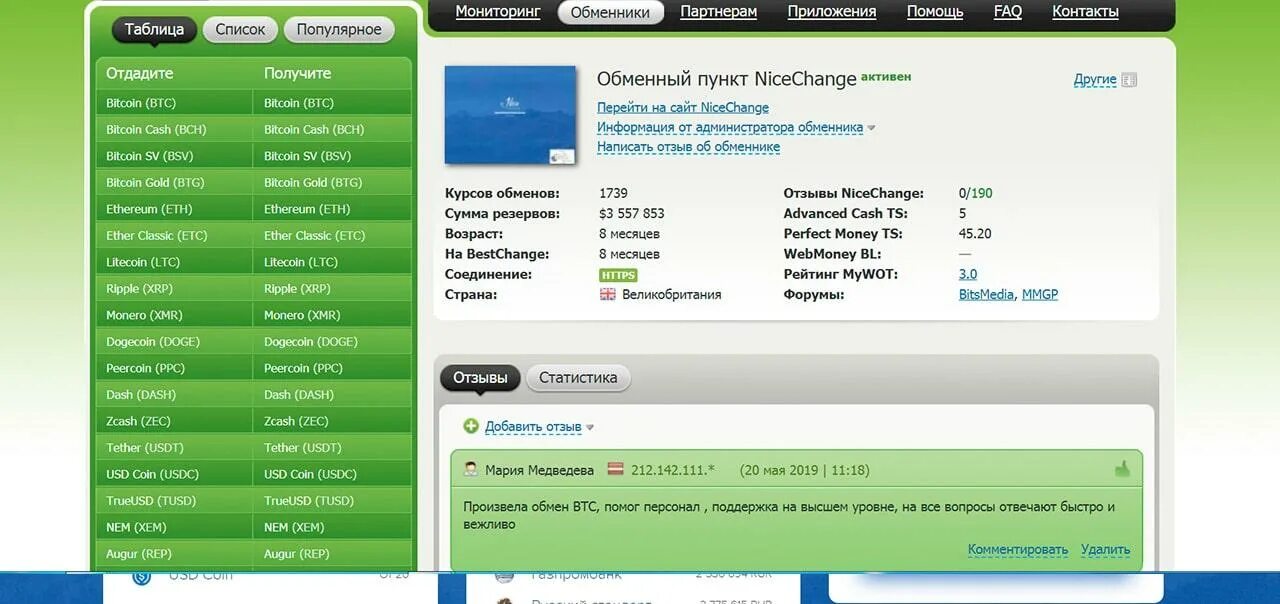This screenshot has height=604, width=1280.
Task: Select Augur (REP) in Отдадите column
Action: click(174, 553)
